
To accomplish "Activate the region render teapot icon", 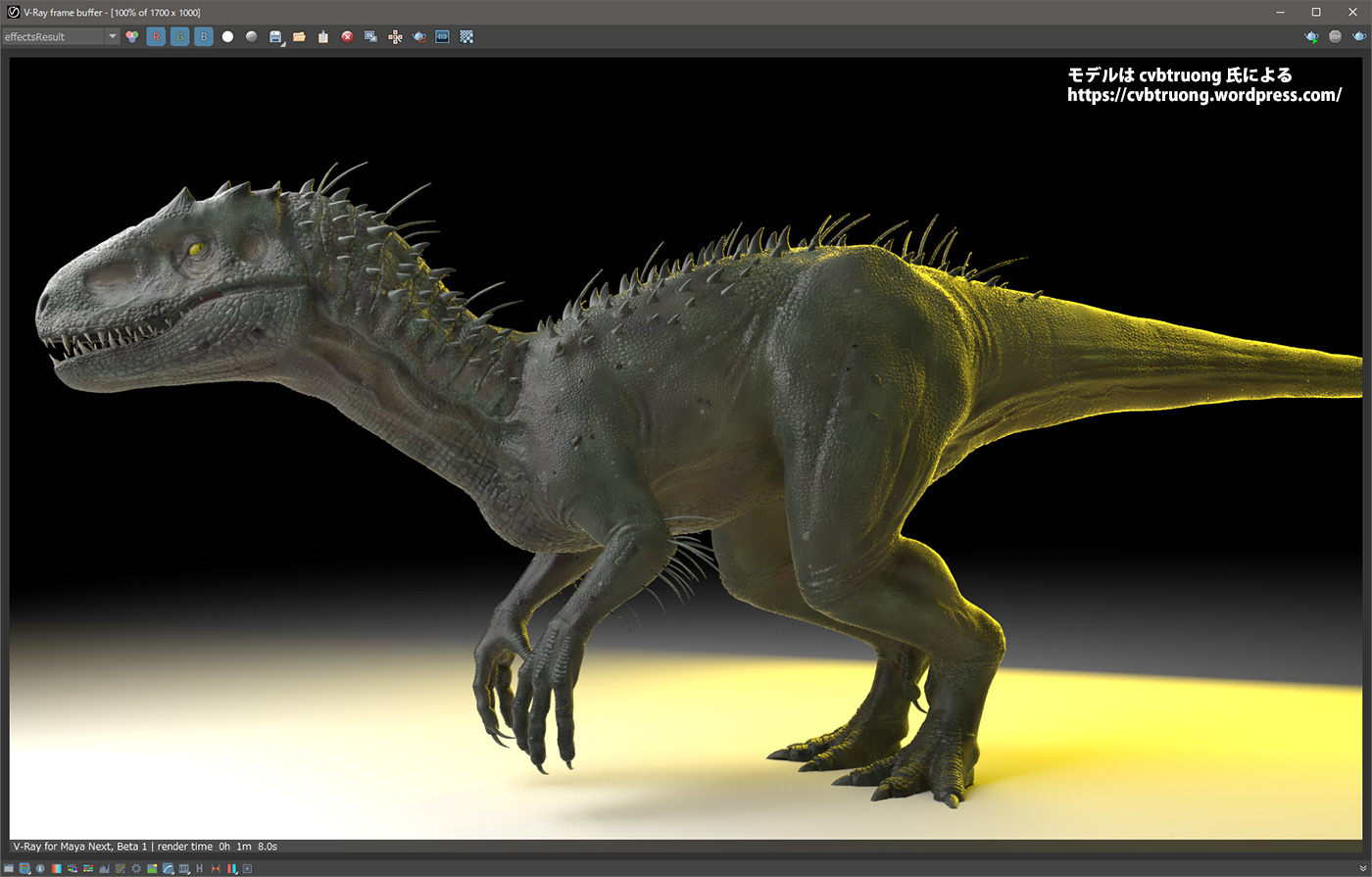I will click(418, 36).
